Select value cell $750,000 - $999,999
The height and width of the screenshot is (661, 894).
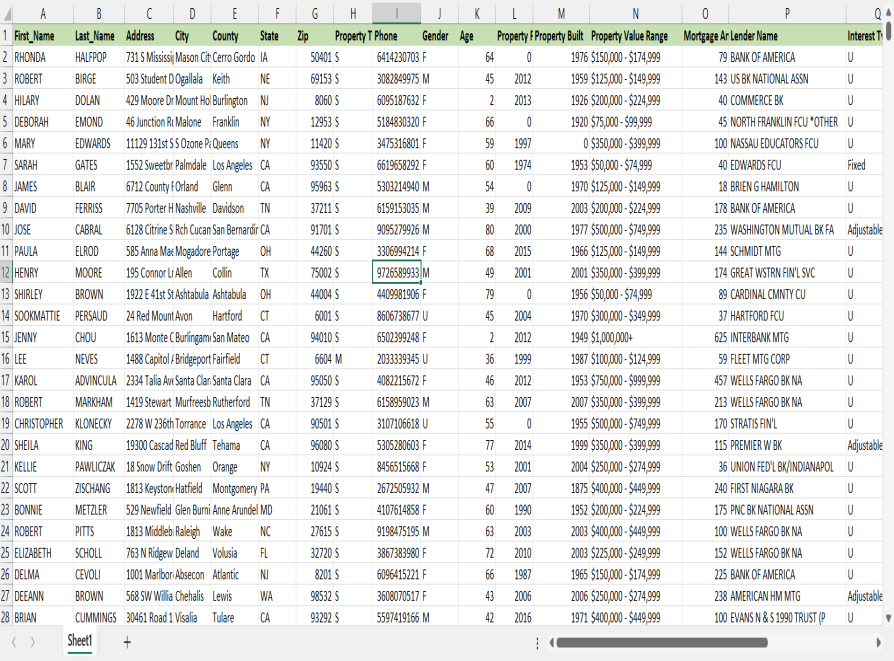[x=635, y=380]
